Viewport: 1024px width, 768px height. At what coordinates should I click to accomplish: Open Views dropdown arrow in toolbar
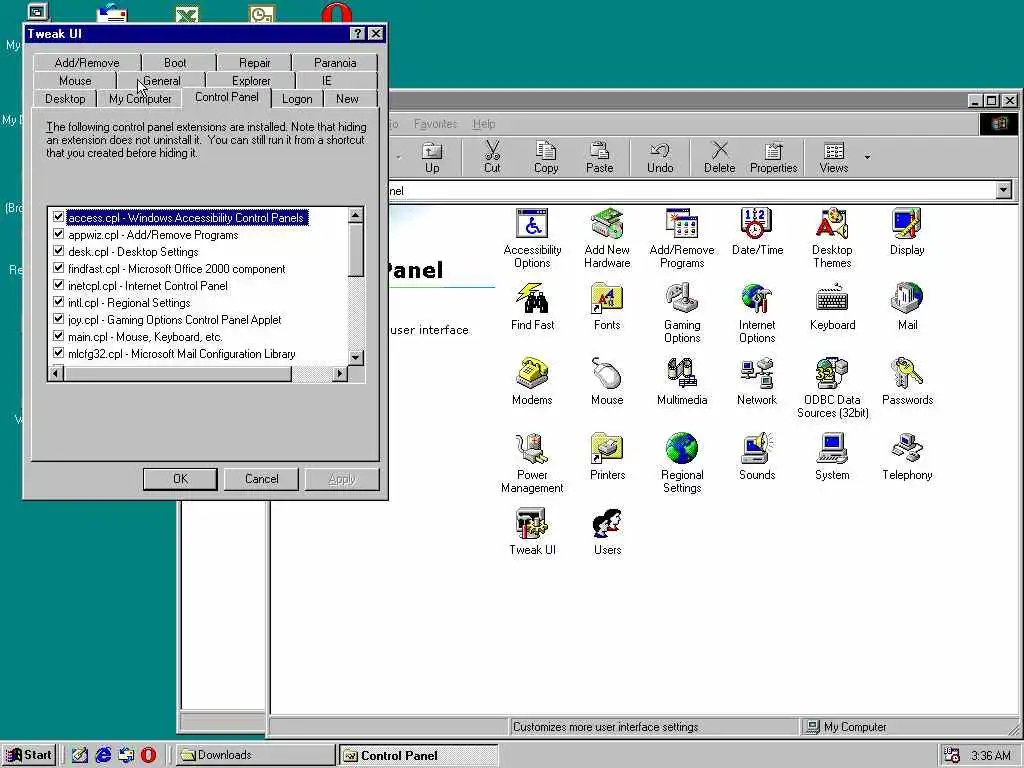[867, 157]
